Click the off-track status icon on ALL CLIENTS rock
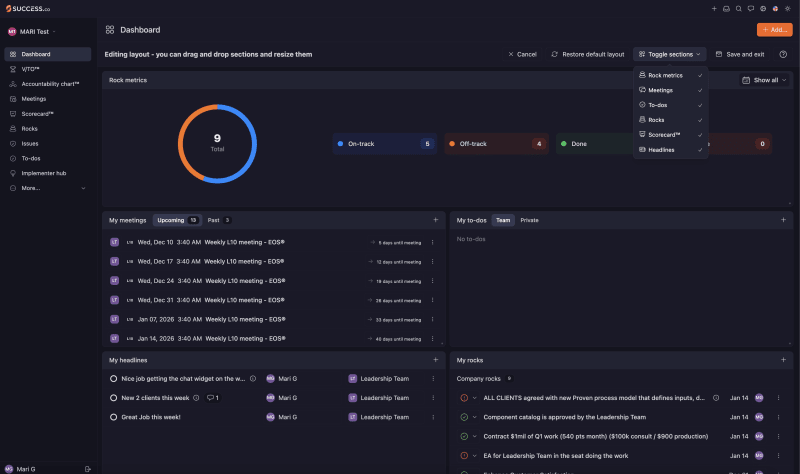 (x=464, y=398)
